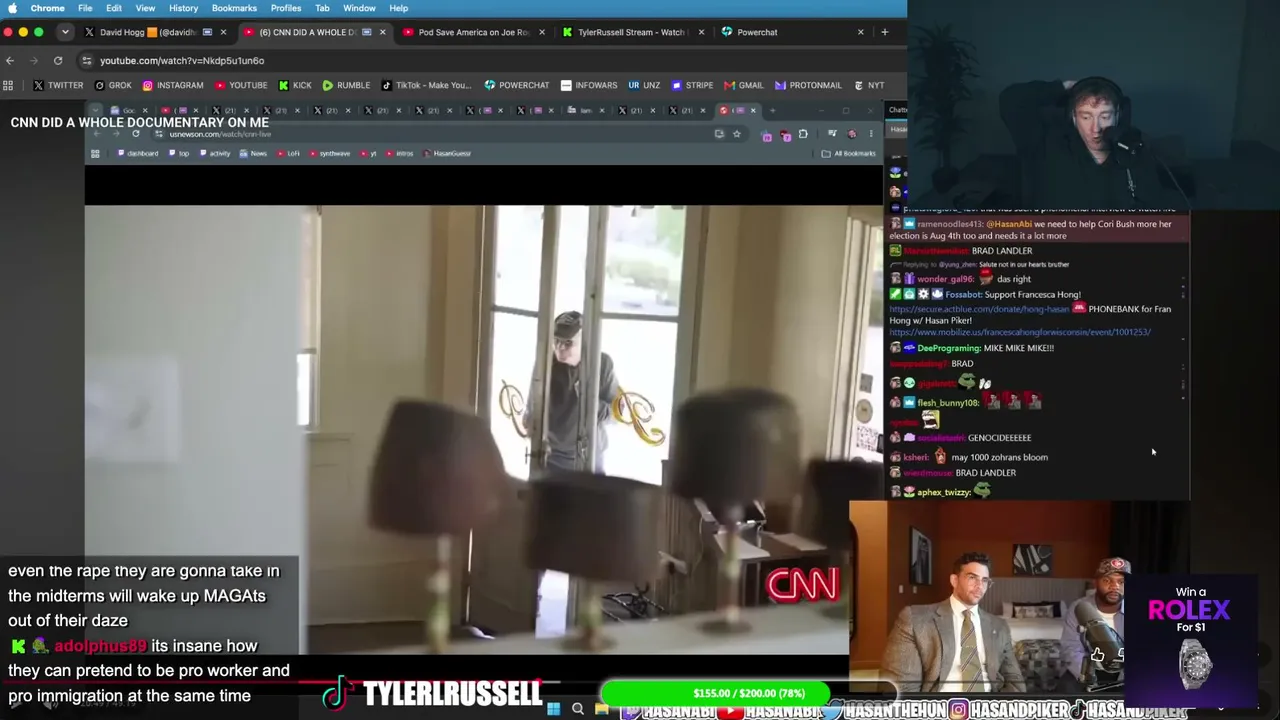Open the Profiles menu

click(286, 8)
